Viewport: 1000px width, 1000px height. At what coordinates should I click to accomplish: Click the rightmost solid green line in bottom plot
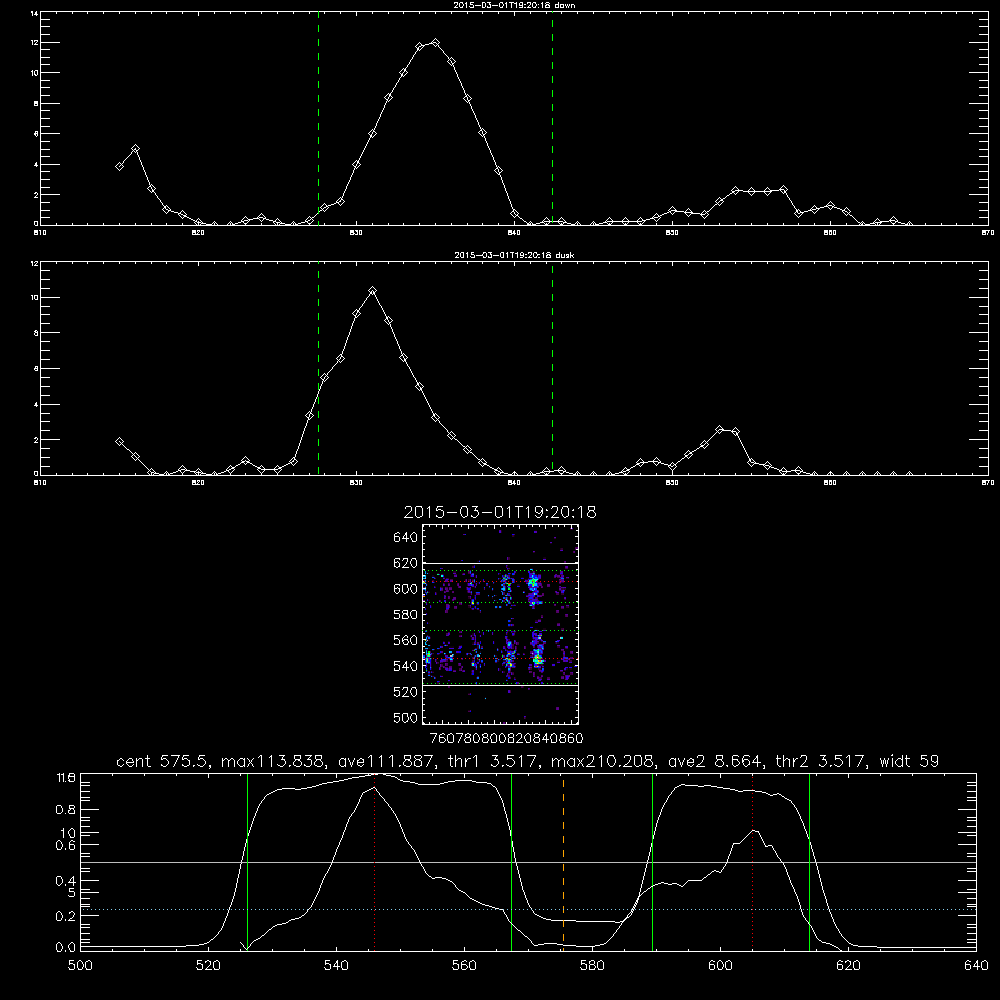[x=809, y=861]
